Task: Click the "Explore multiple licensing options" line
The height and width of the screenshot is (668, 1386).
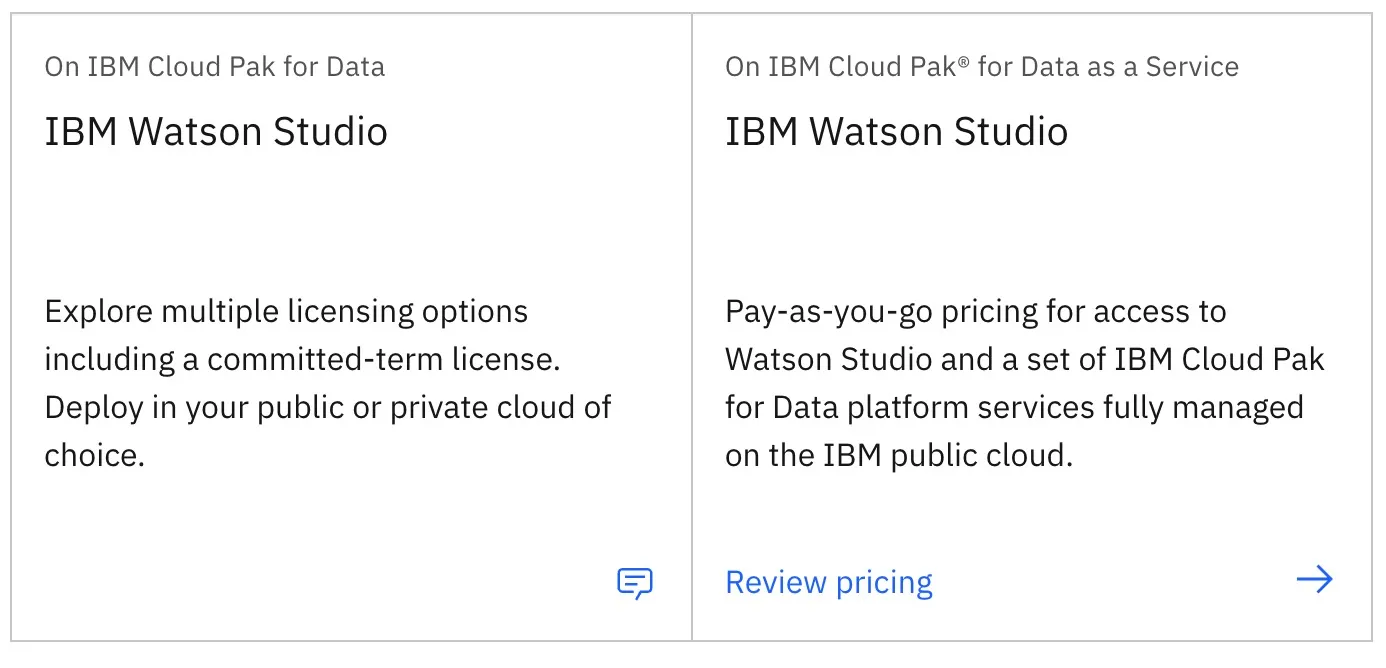Action: (286, 311)
